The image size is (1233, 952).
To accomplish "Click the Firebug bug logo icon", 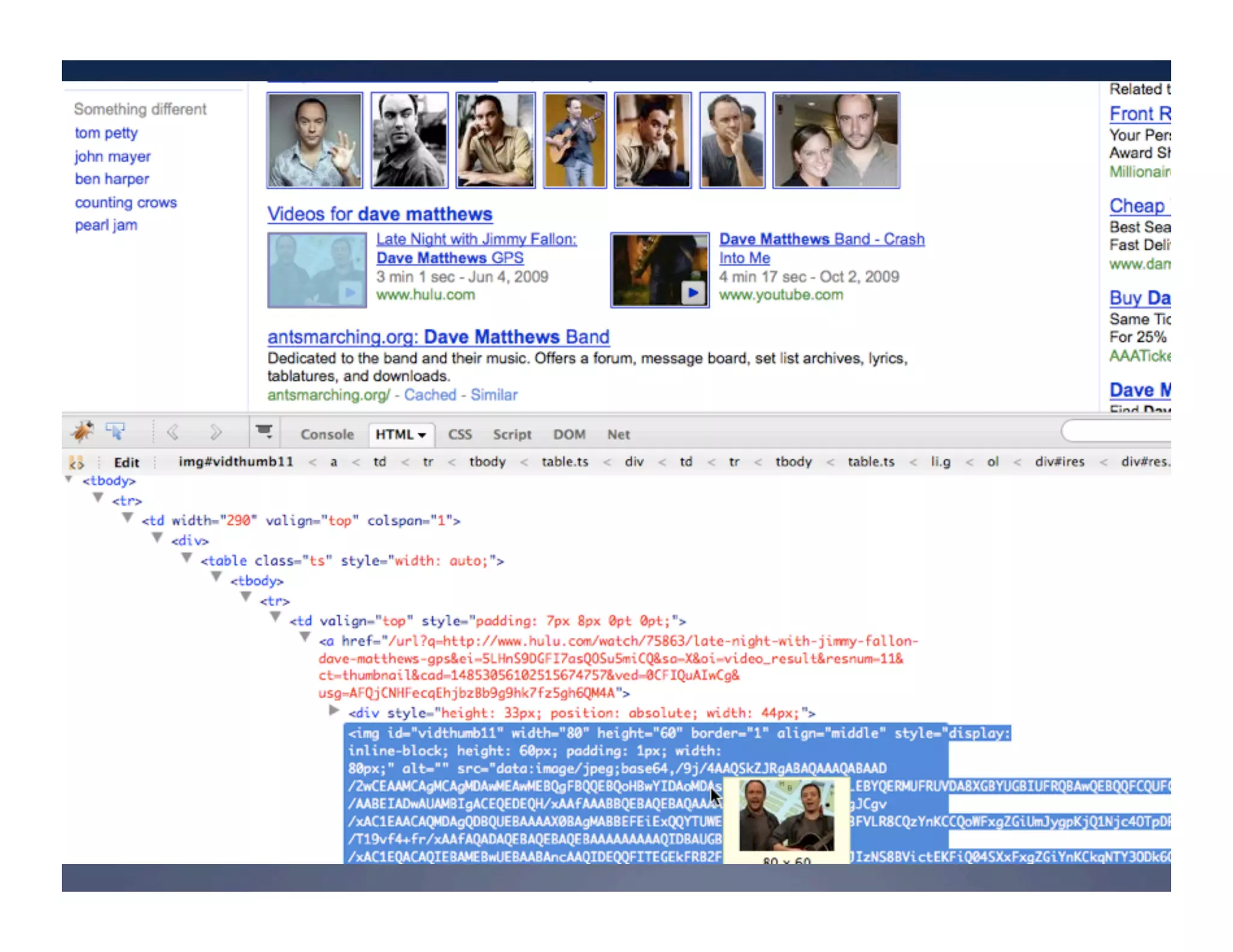I will [82, 431].
